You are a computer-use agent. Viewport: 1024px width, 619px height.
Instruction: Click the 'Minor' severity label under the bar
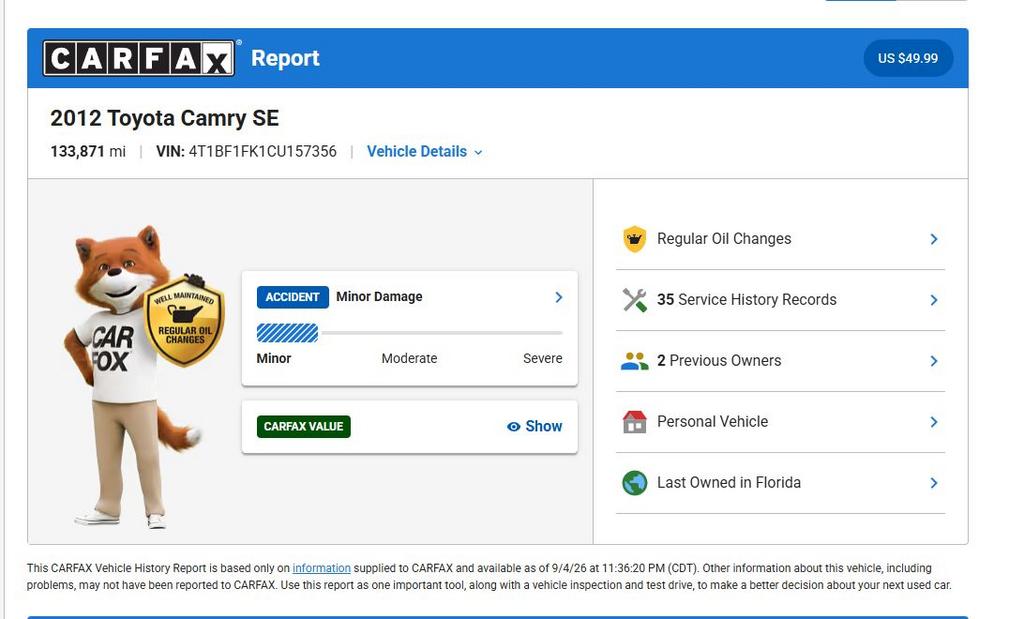pos(274,358)
